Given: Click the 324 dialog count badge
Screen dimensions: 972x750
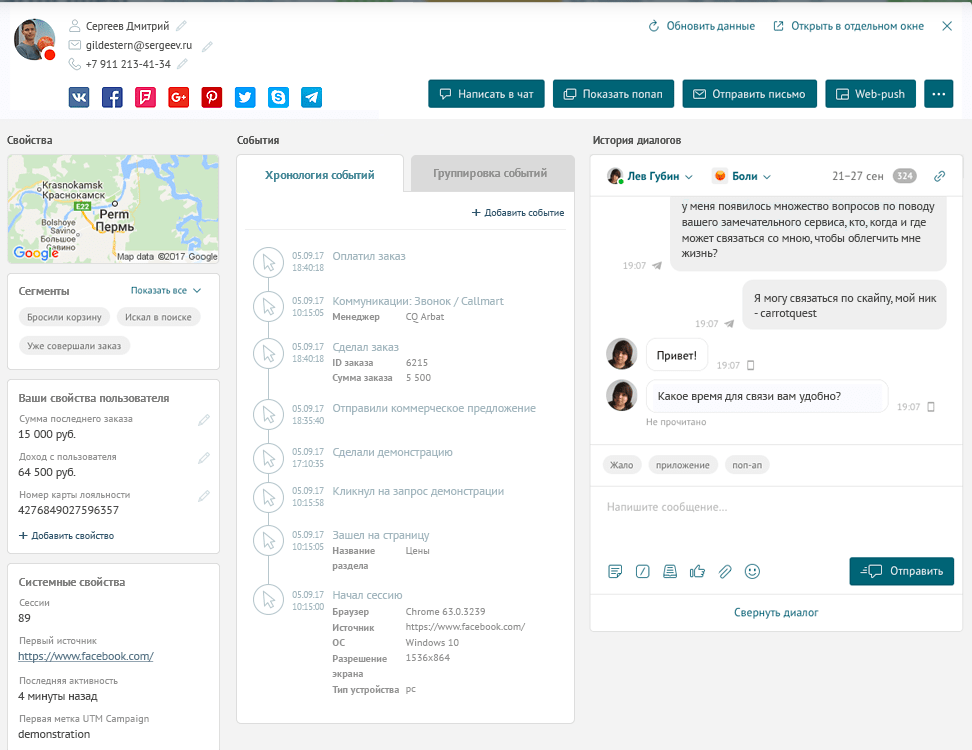Looking at the screenshot, I should click(x=904, y=176).
